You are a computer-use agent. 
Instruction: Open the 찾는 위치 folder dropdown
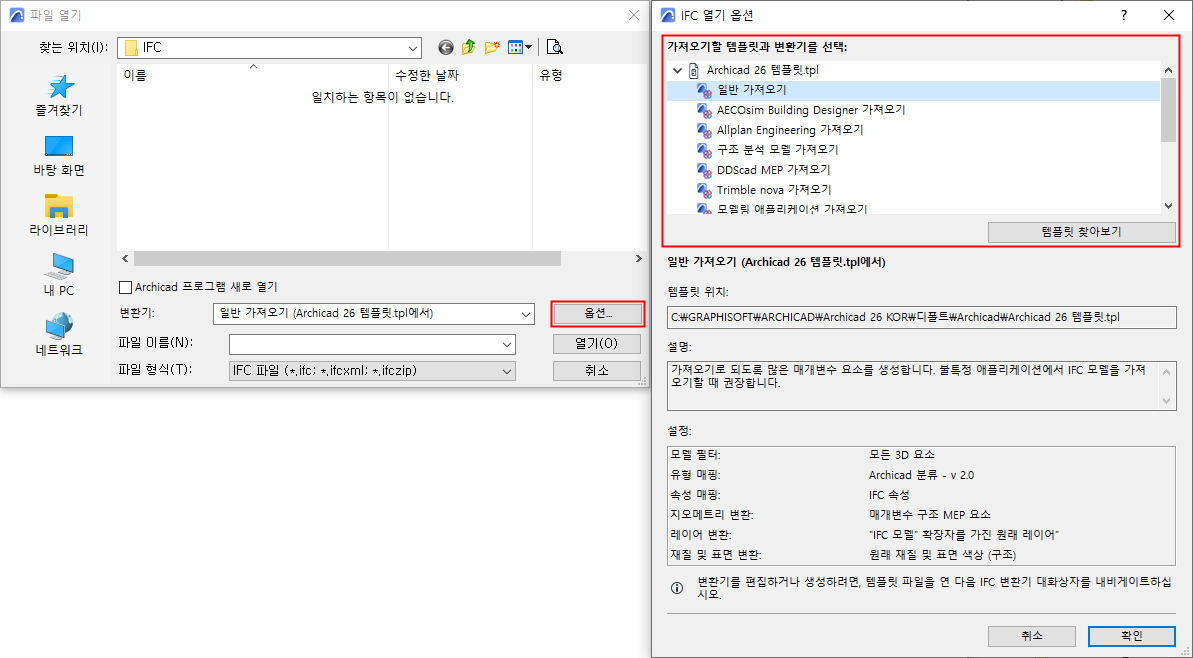point(269,47)
